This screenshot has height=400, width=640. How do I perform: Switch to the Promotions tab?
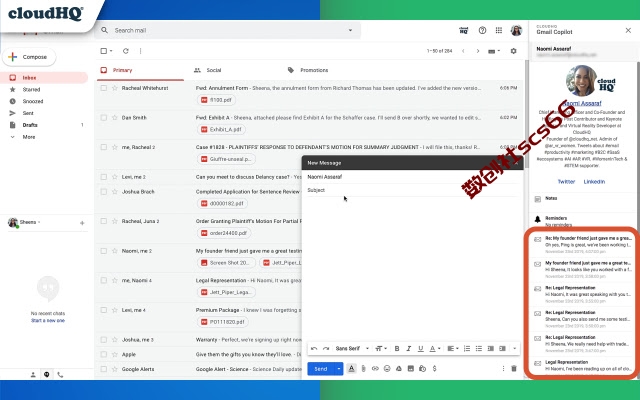[x=313, y=70]
